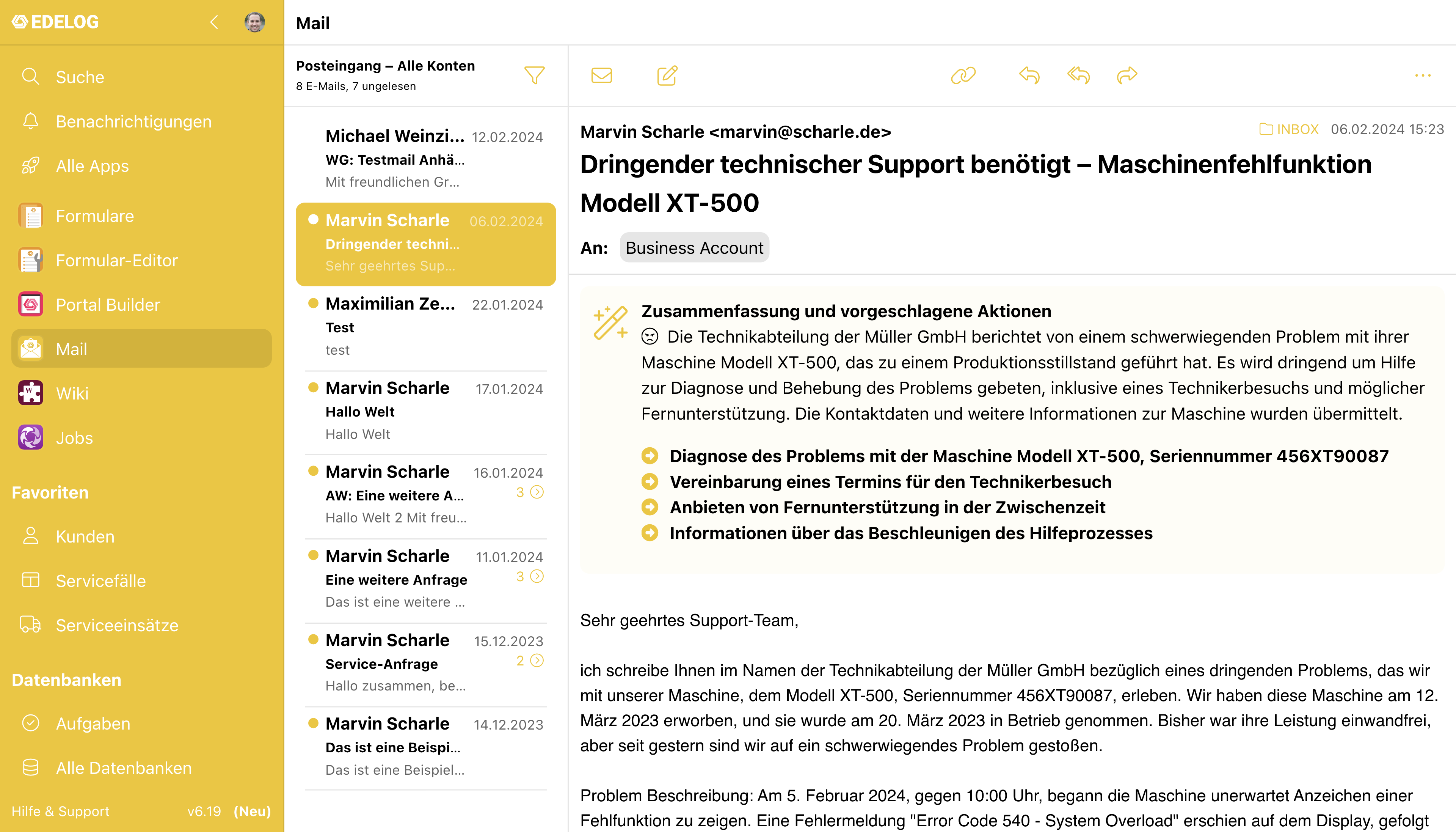Expand thread of Eine weitere Anfrage email
Viewport: 1456px width, 832px height.
[537, 576]
